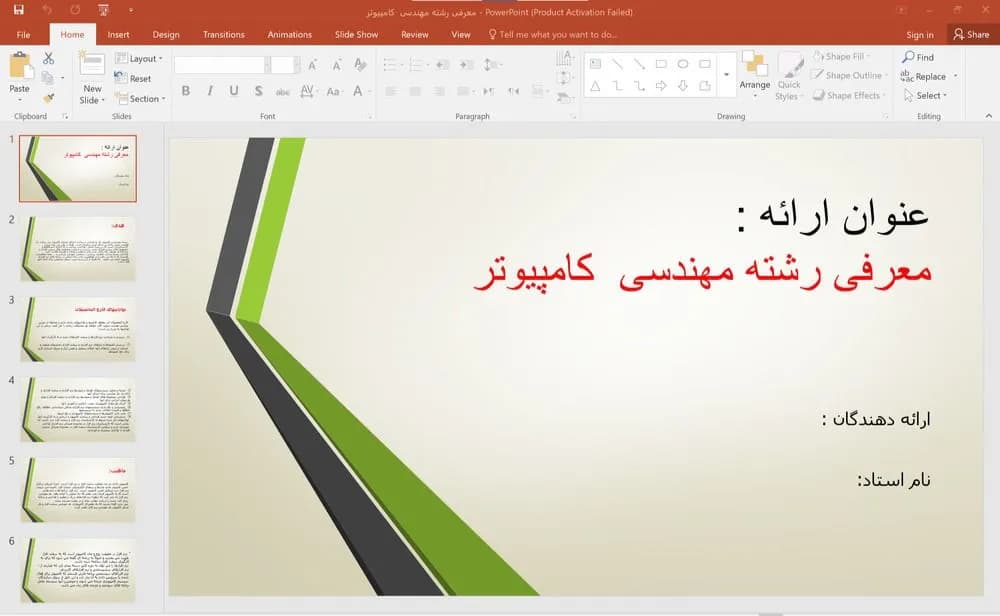Increase list indent level
This screenshot has height=616, width=1000.
(x=467, y=64)
